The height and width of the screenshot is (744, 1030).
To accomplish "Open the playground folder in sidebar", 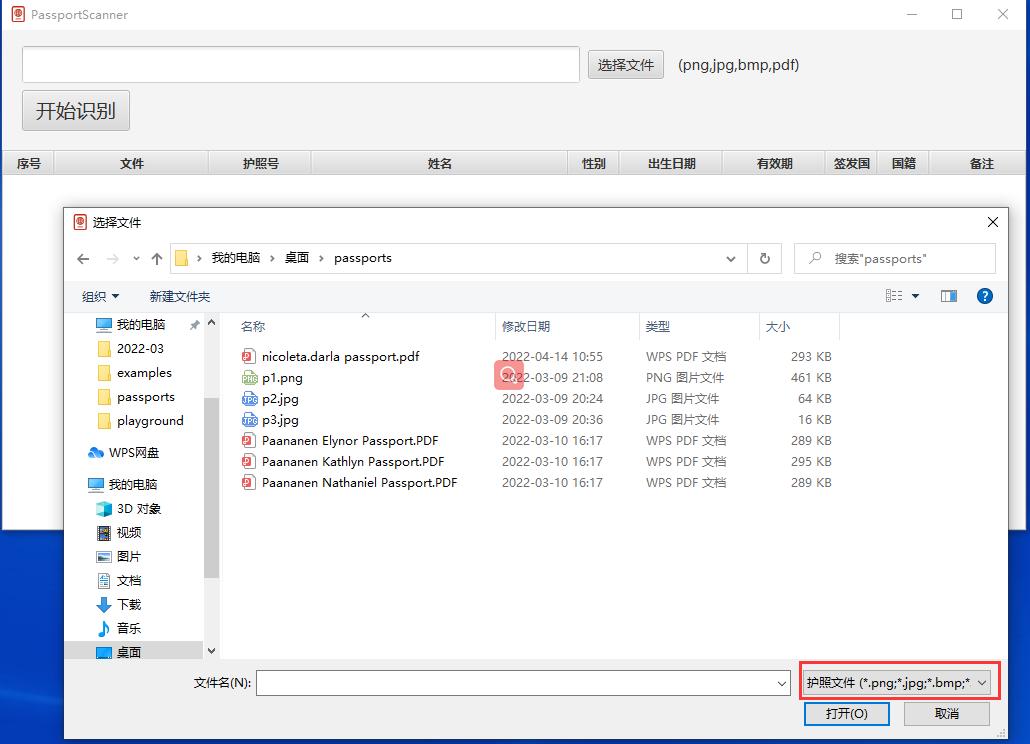I will tap(150, 421).
